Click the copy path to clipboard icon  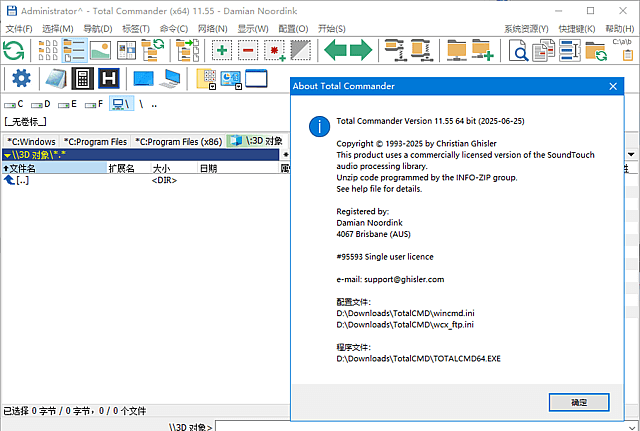click(x=622, y=50)
